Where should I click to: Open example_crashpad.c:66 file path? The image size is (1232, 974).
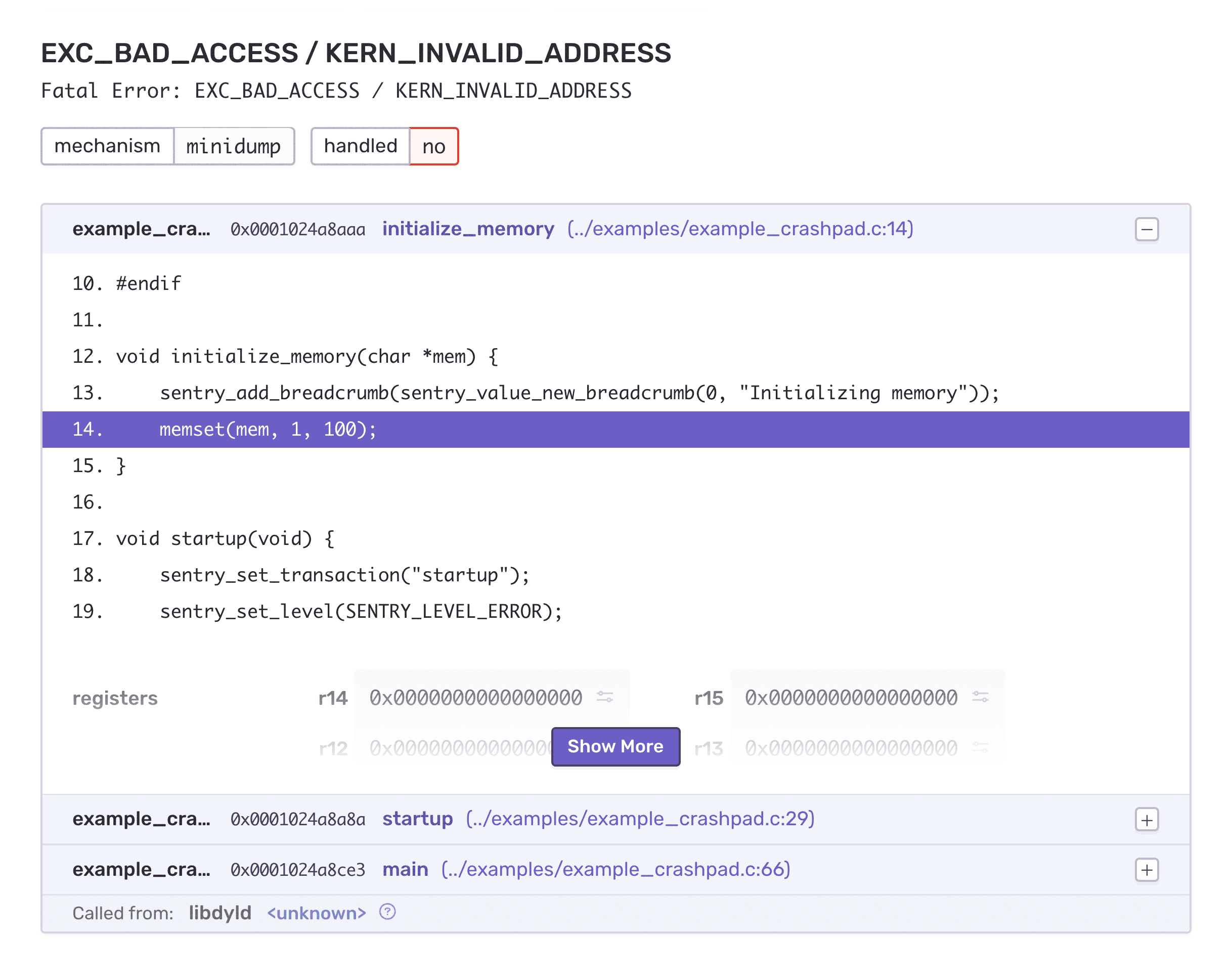coord(616,869)
